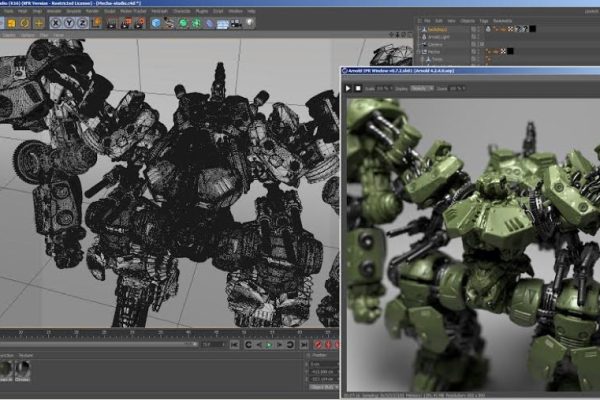The width and height of the screenshot is (600, 400).
Task: Open the Motion Tracker menu
Action: (x=133, y=11)
